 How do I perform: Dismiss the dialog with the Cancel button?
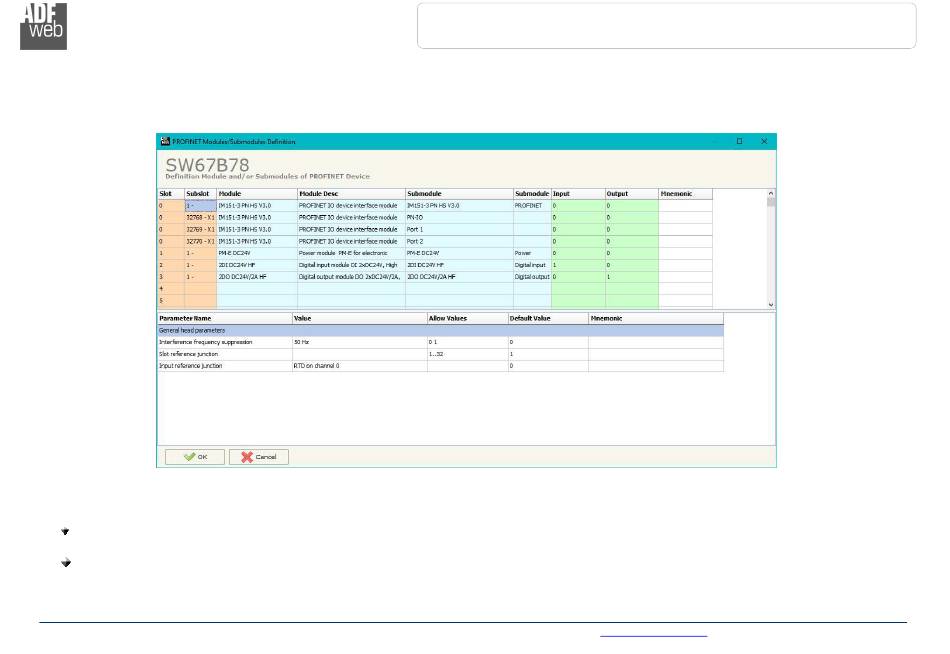pos(259,457)
